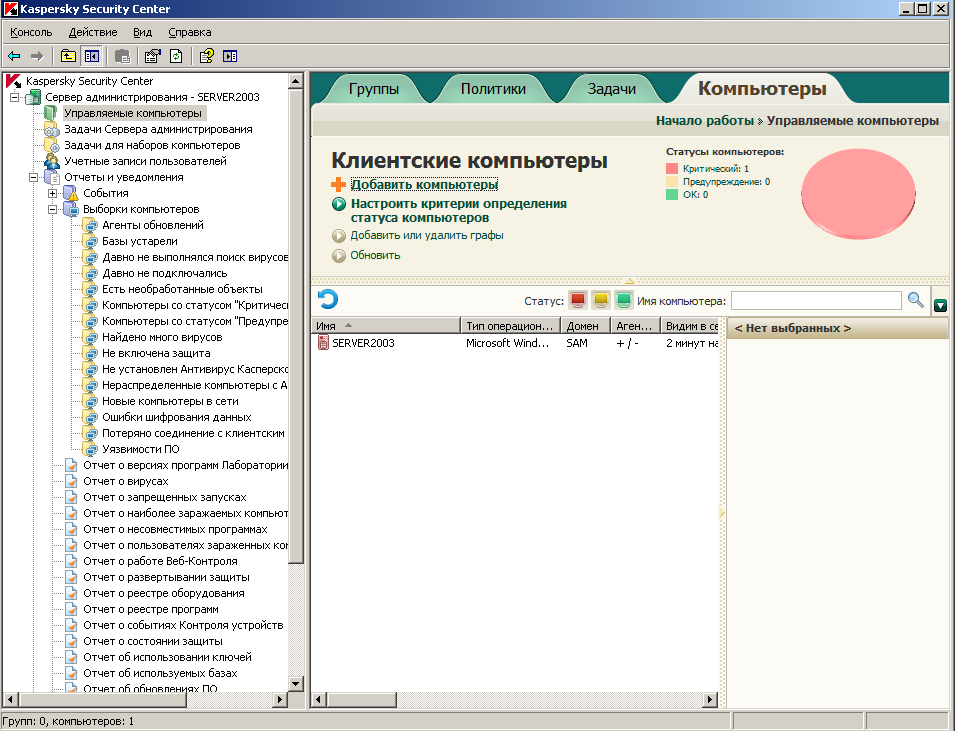The image size is (956, 731).
Task: Open the green dropdown arrow beside search
Action: (x=940, y=305)
